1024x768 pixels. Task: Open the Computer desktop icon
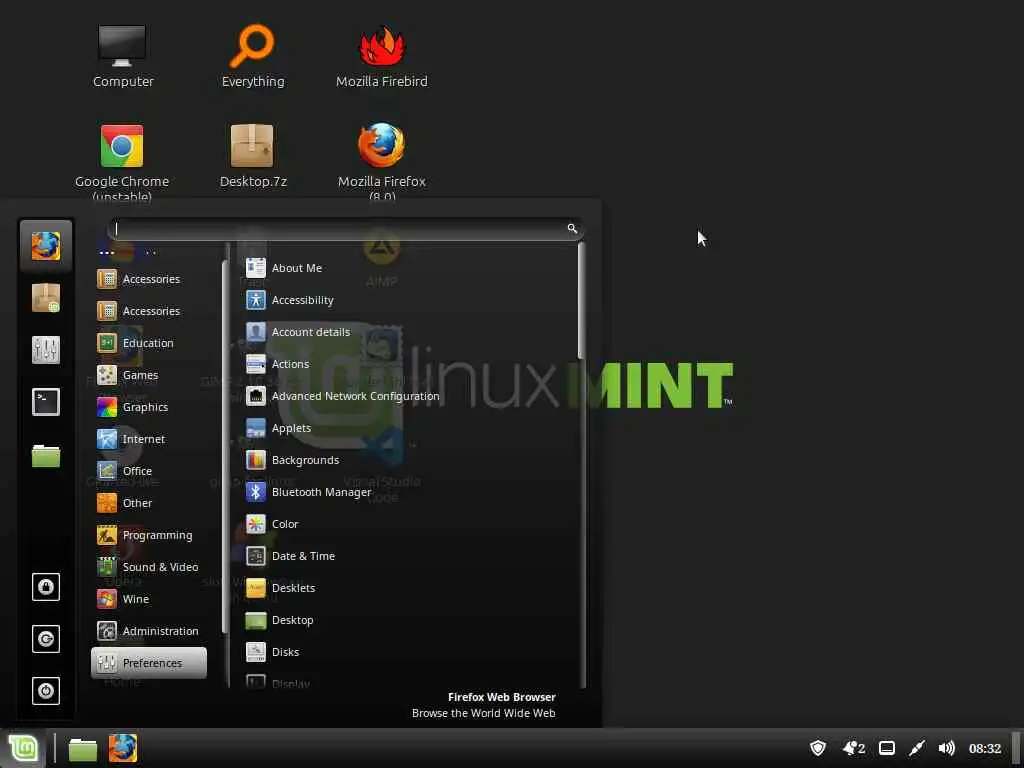tap(123, 57)
